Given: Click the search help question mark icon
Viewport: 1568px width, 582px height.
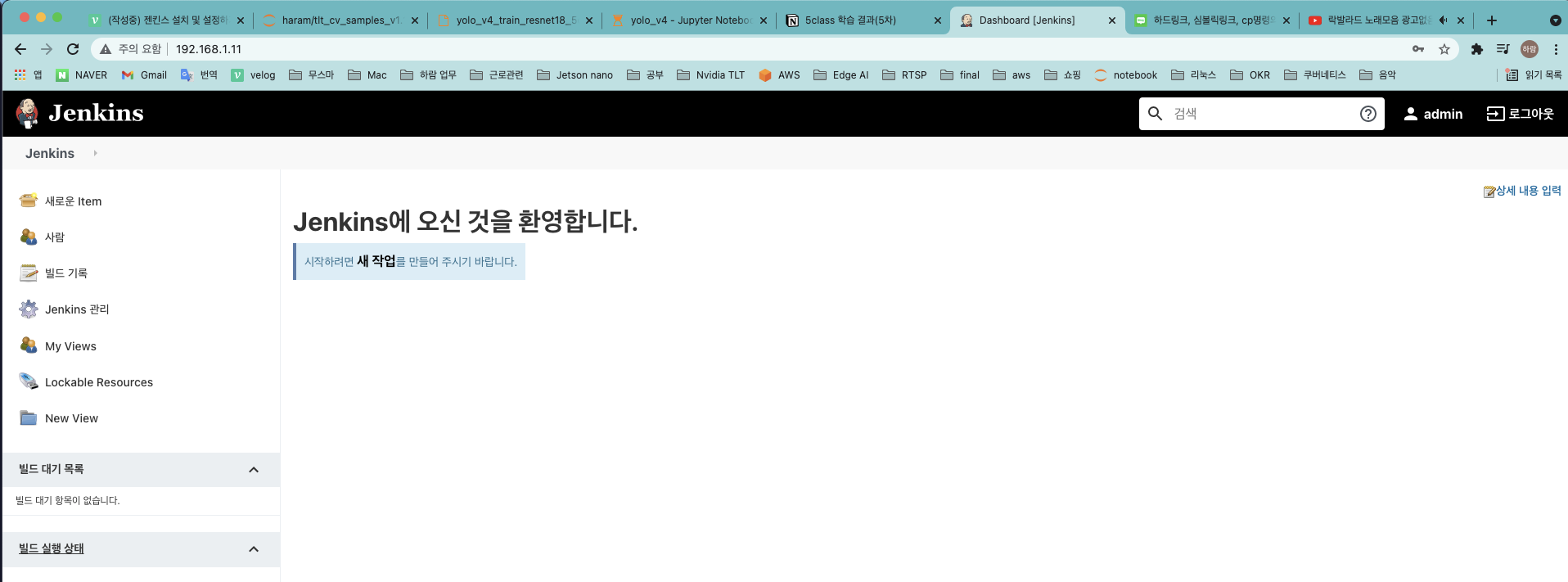Looking at the screenshot, I should 1367,114.
